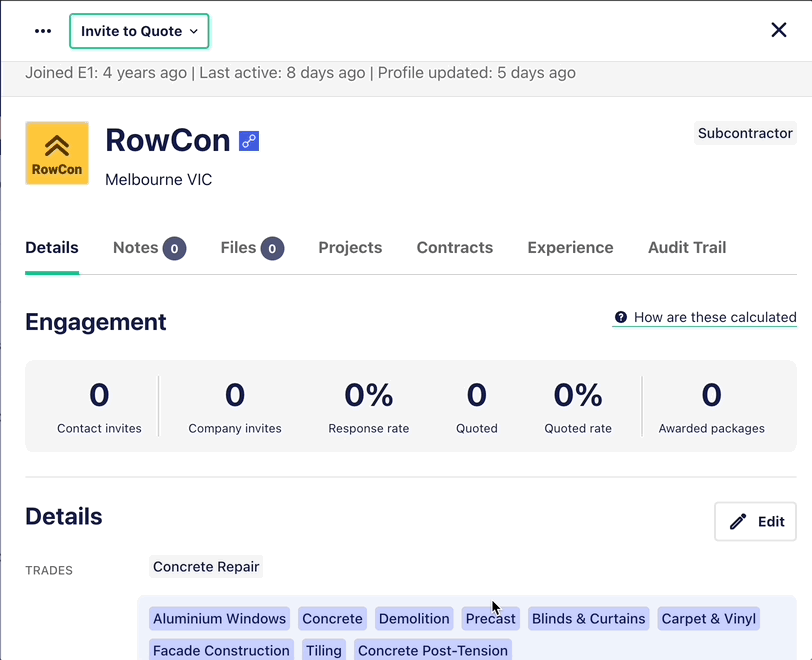Image resolution: width=812 pixels, height=660 pixels.
Task: Select the Concrete Repair trade tag
Action: click(x=206, y=567)
